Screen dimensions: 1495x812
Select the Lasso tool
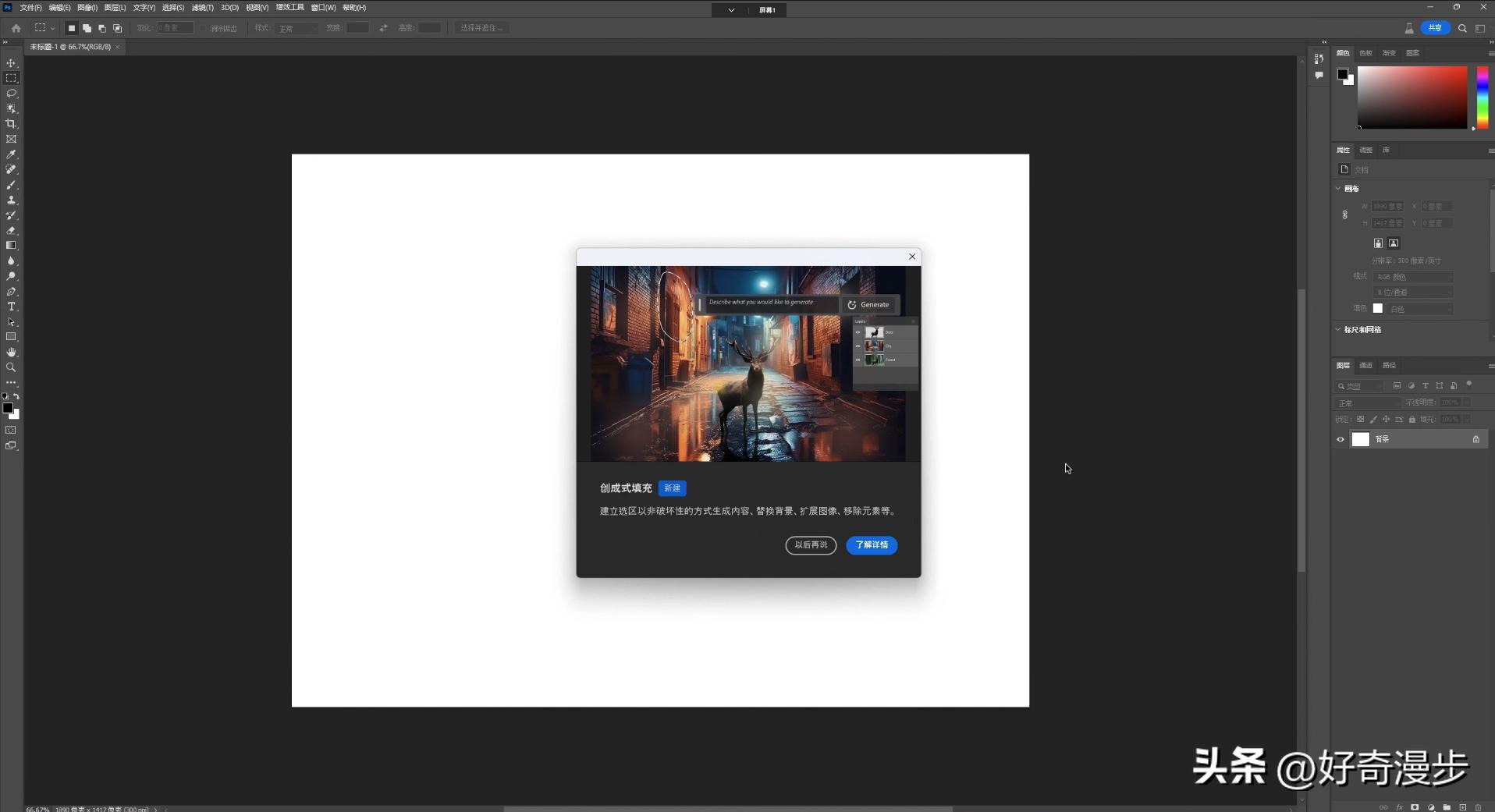(x=11, y=94)
